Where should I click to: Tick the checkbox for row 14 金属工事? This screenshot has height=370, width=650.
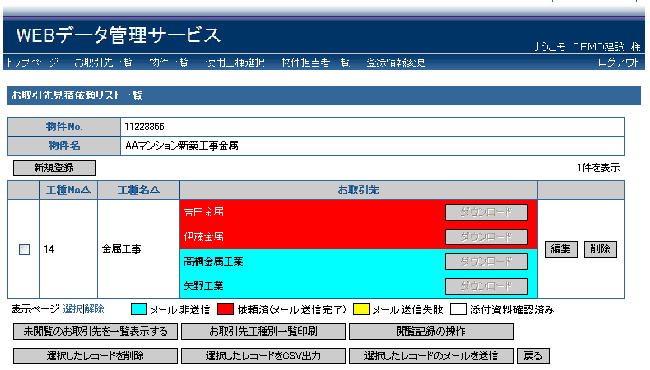point(24,249)
